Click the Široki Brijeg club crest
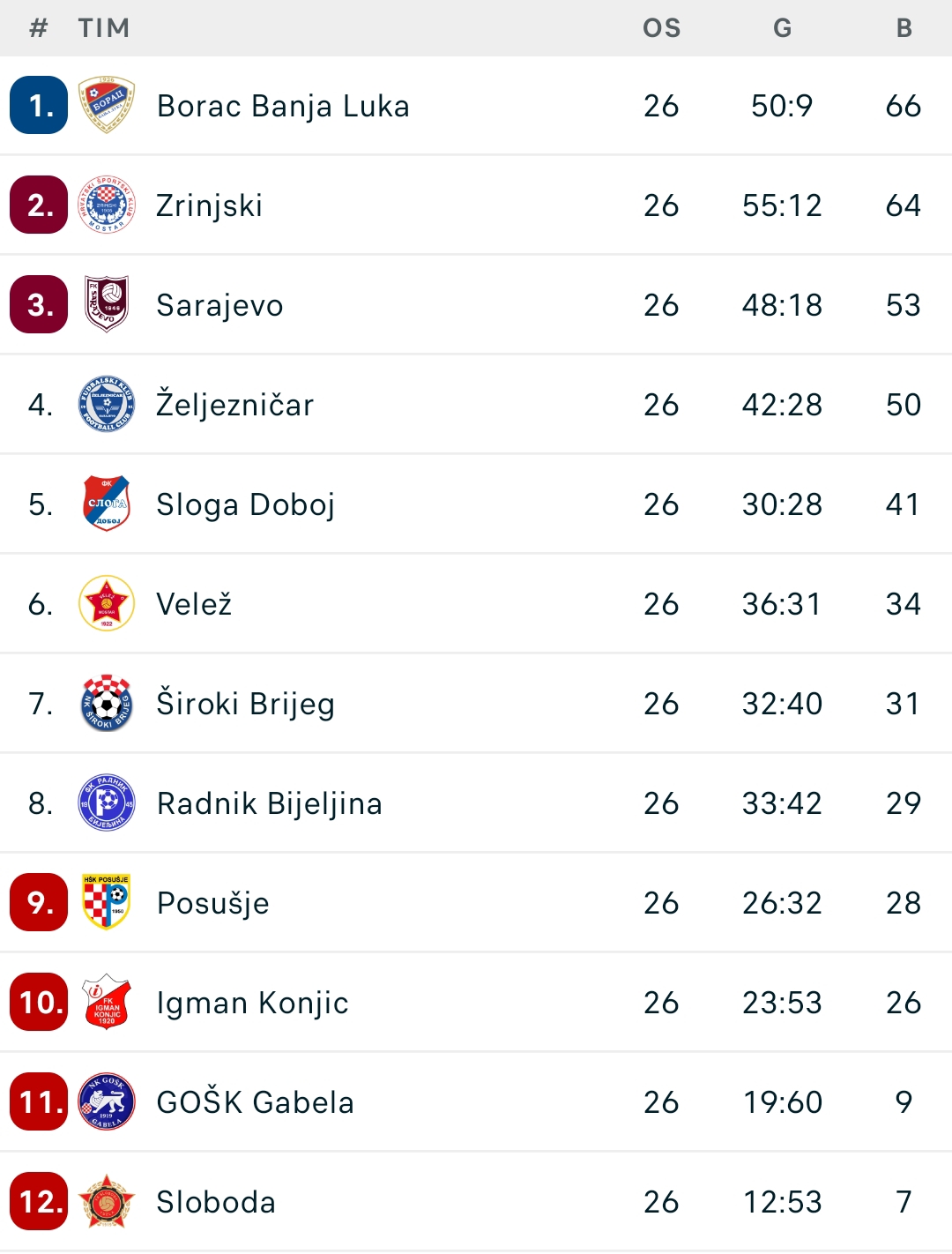This screenshot has width=952, height=1254. tap(107, 703)
